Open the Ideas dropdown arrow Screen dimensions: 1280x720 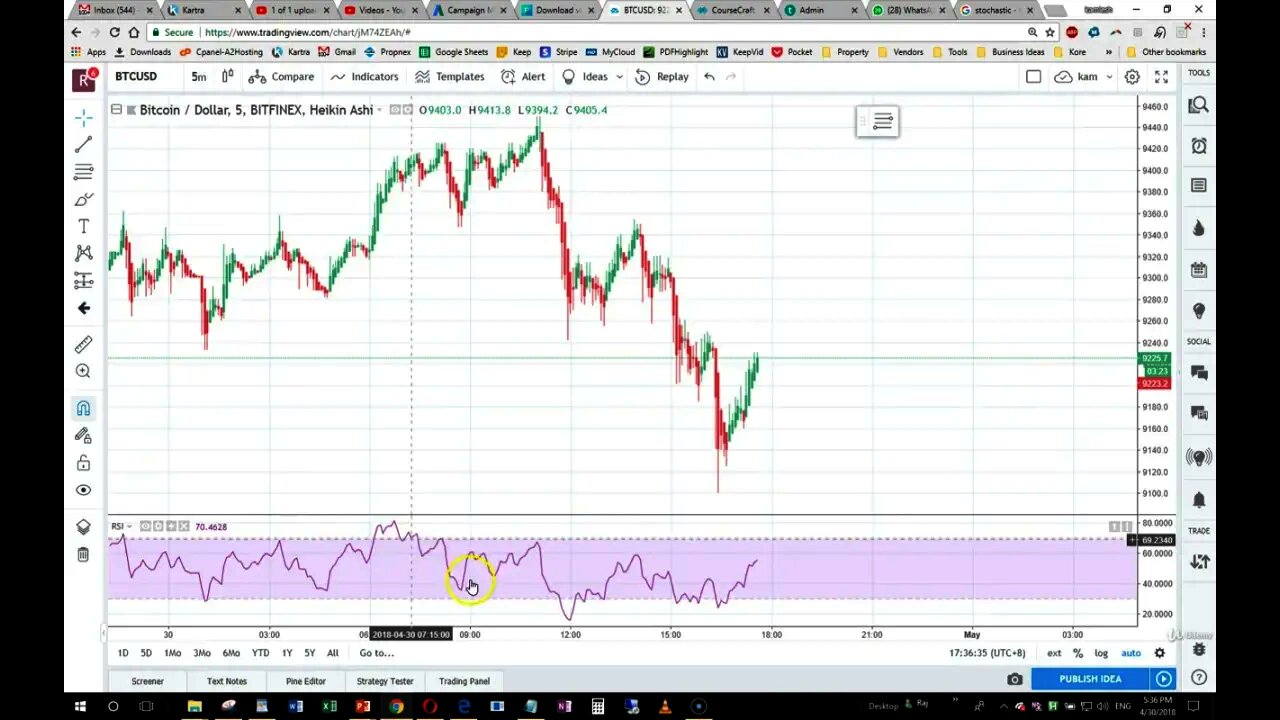[619, 77]
